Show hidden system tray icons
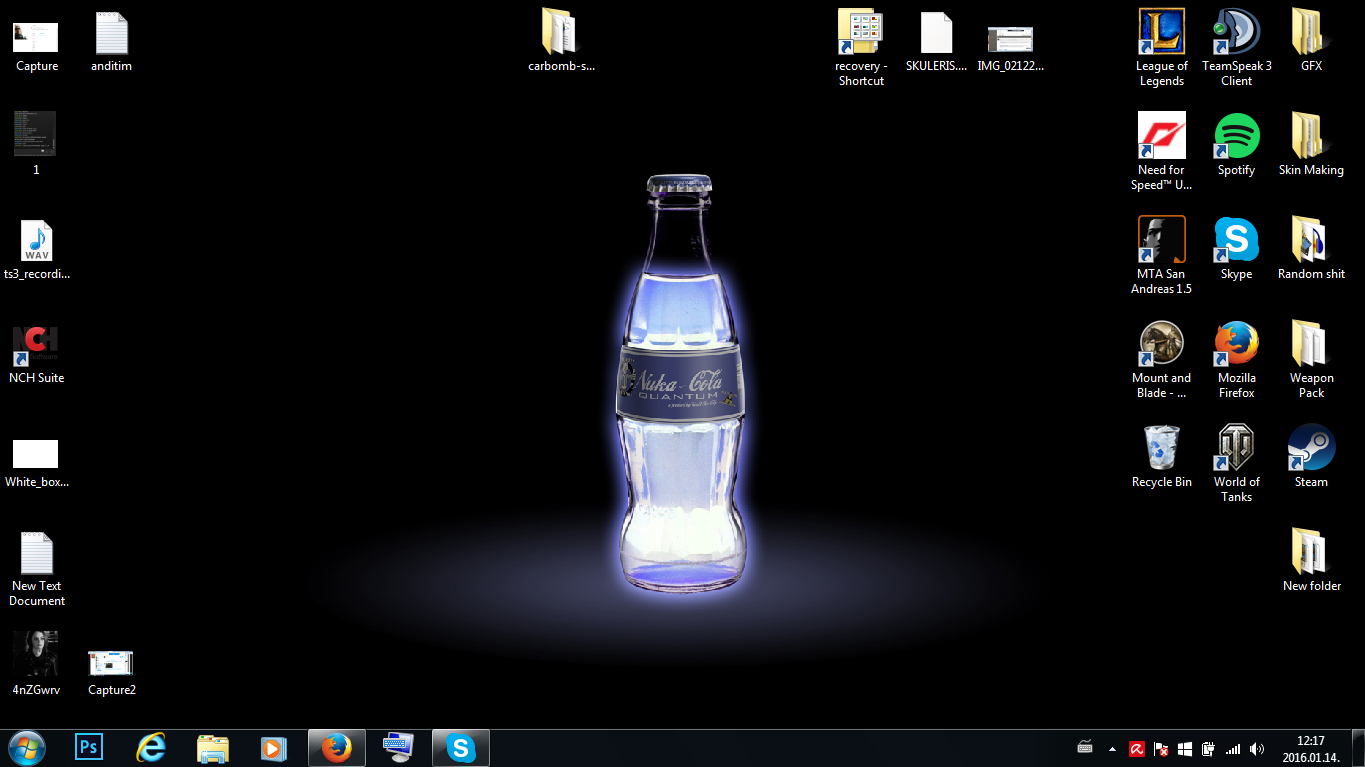Screen dimensions: 1365x767 point(1112,748)
